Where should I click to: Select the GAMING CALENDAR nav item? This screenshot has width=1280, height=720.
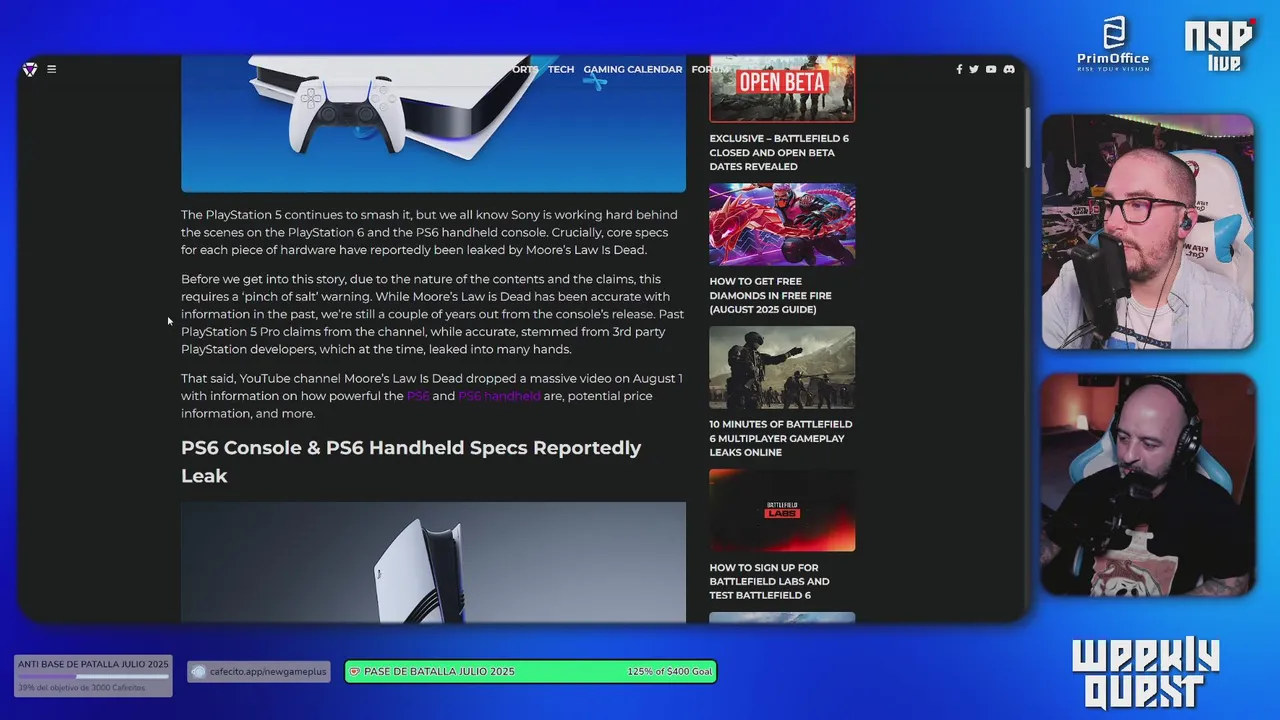pos(633,69)
